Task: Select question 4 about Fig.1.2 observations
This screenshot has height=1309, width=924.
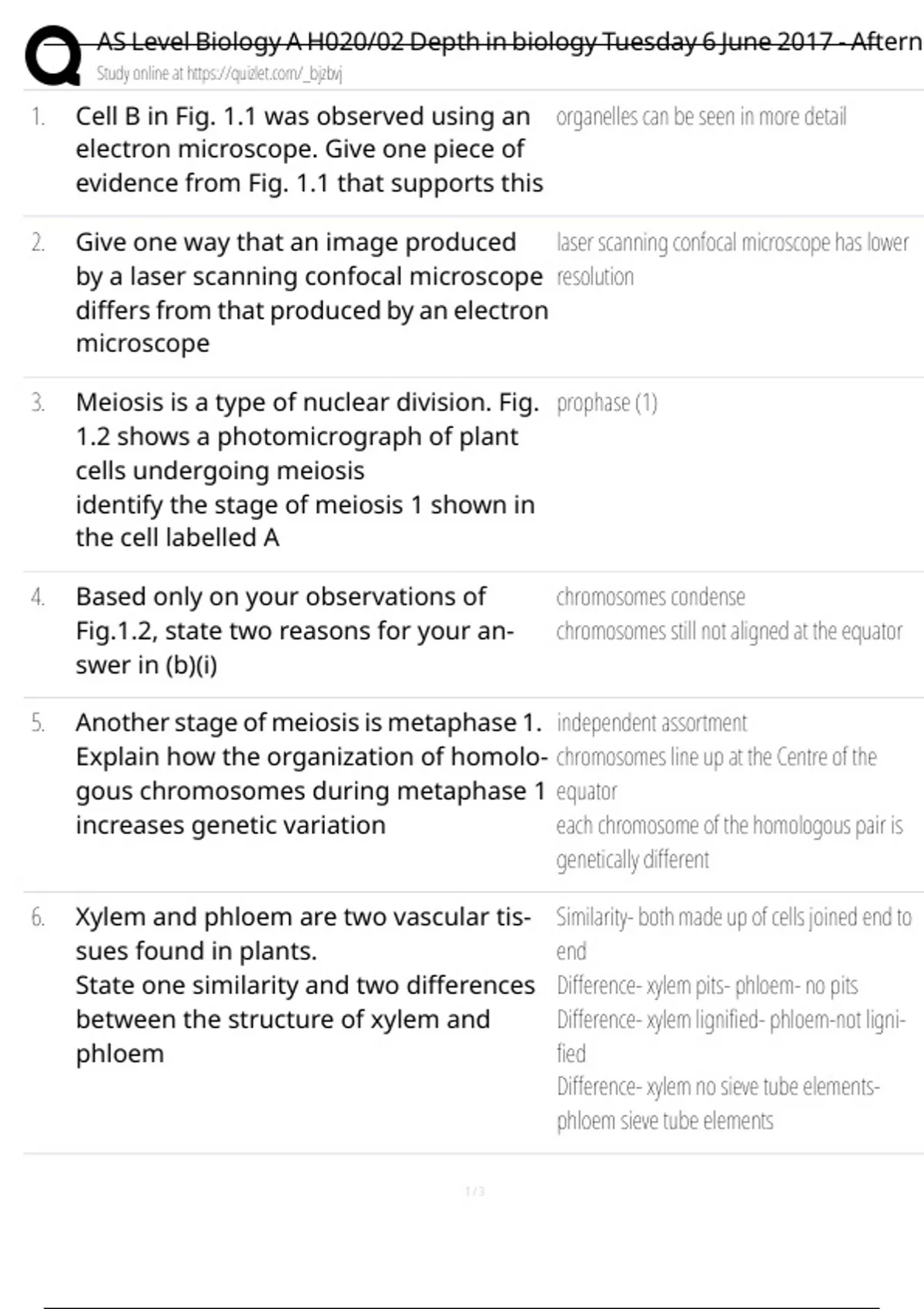Action: 294,631
